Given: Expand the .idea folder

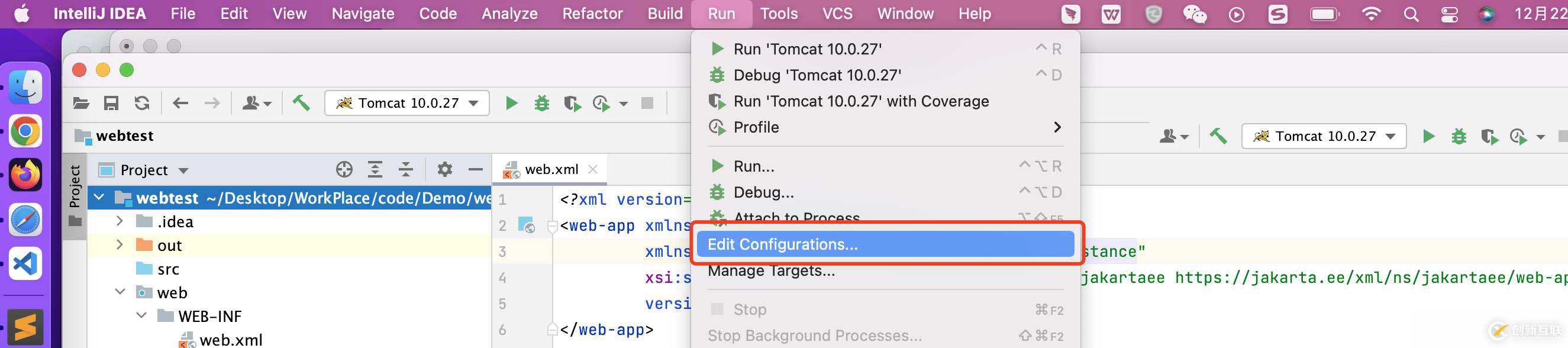Looking at the screenshot, I should tap(120, 221).
